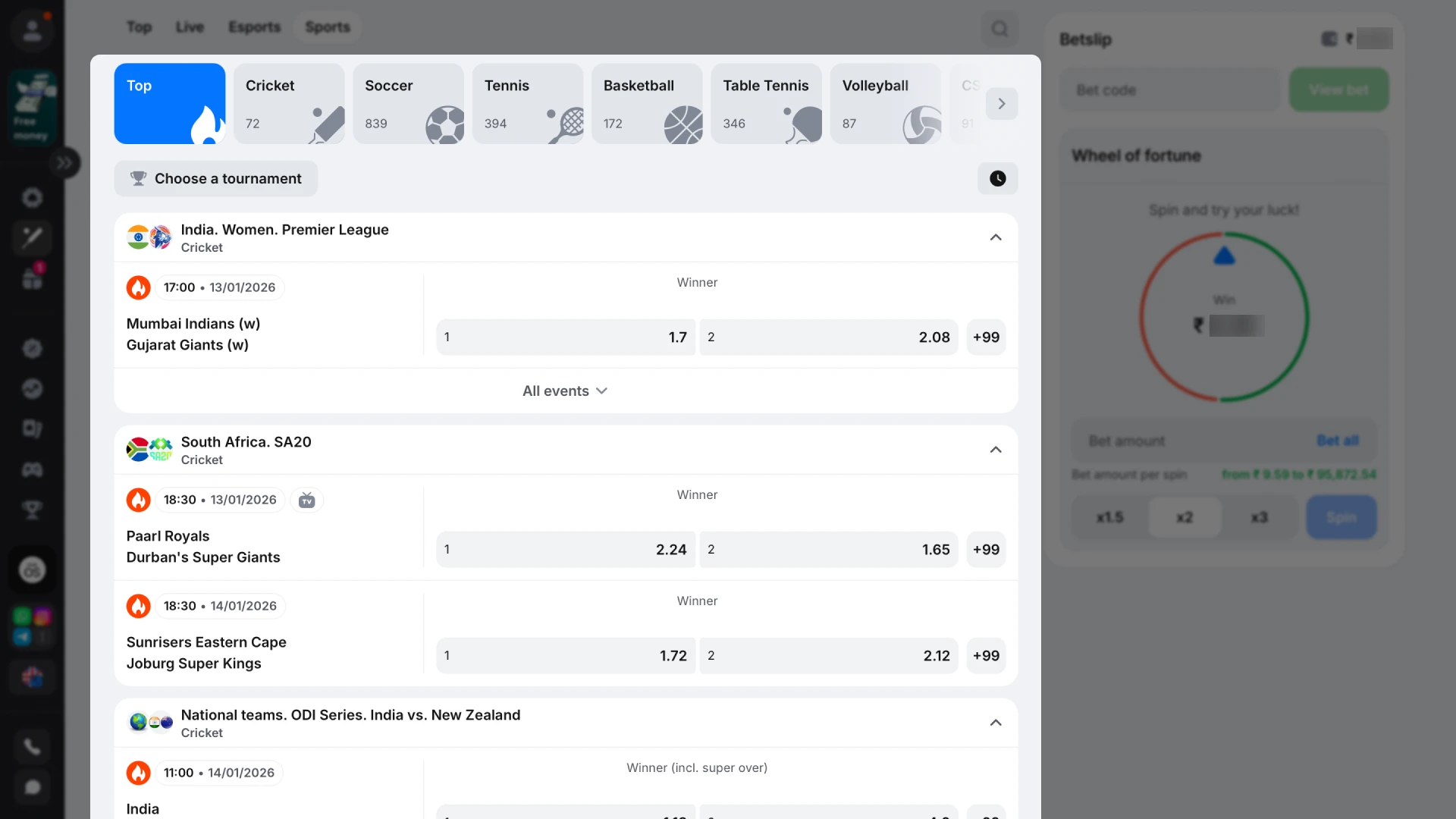Bet on Mumbai Indians at 1.7 odds

565,337
